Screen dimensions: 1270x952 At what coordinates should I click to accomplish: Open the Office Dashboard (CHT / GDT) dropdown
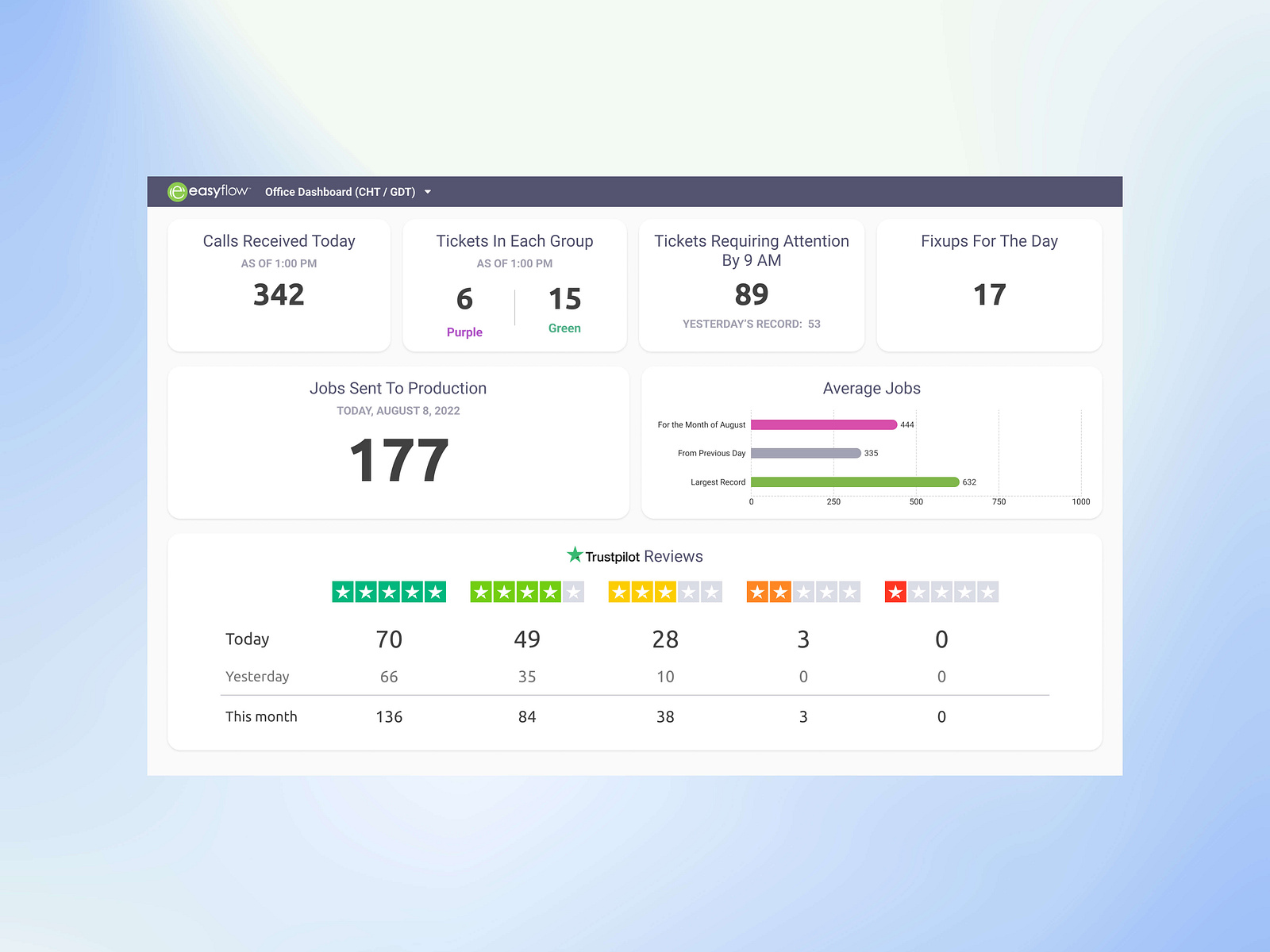pyautogui.click(x=340, y=191)
